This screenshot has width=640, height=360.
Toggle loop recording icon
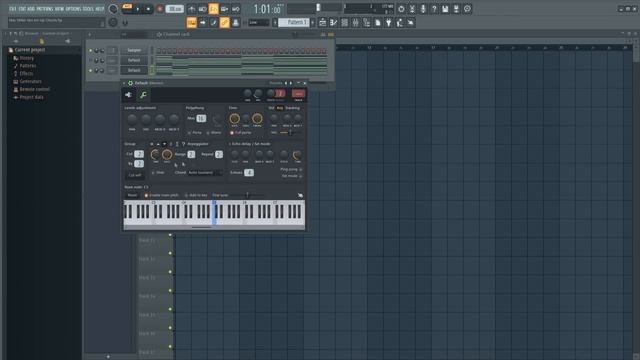236,9
